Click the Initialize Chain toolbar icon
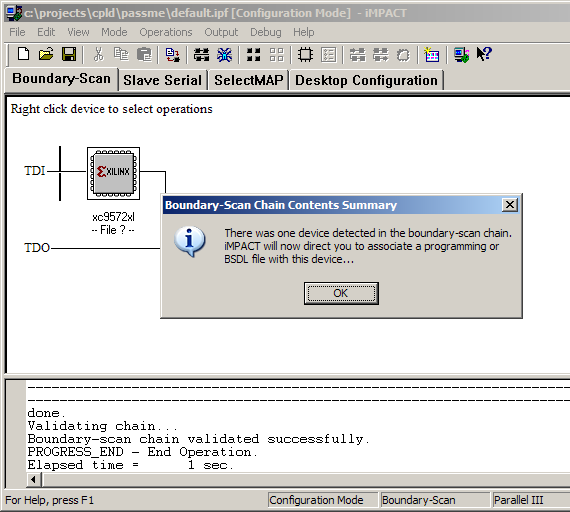The width and height of the screenshot is (570, 512). [x=201, y=55]
